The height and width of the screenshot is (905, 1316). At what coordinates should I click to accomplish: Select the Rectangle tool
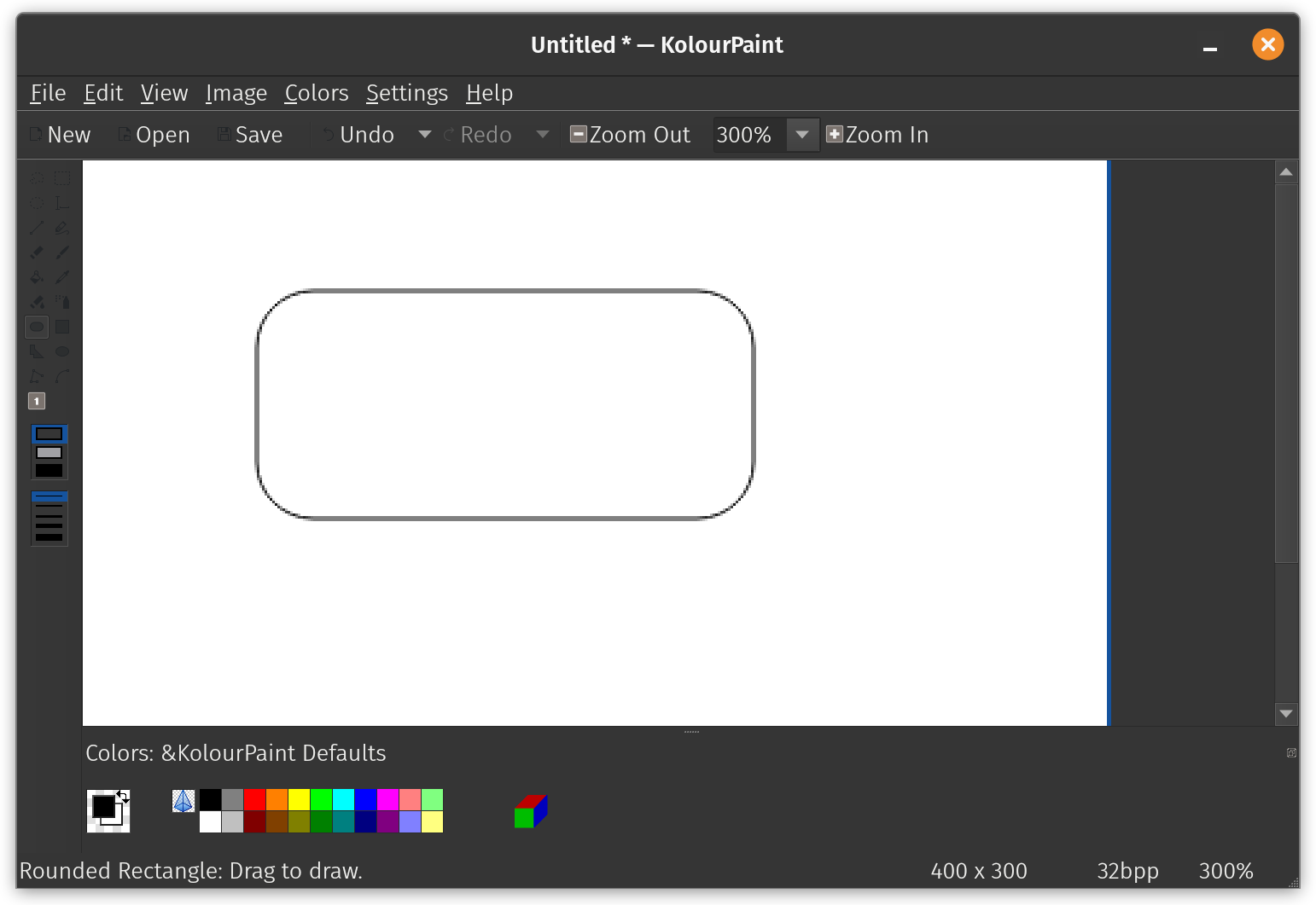tap(62, 327)
